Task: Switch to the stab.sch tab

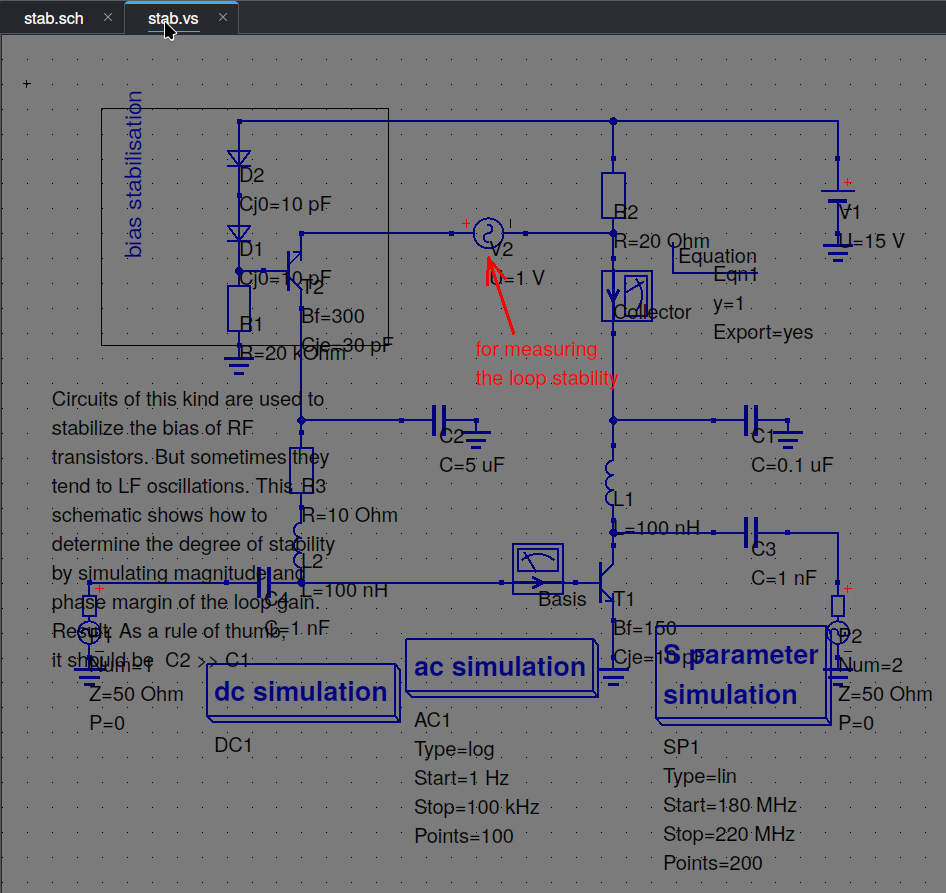Action: (54, 18)
